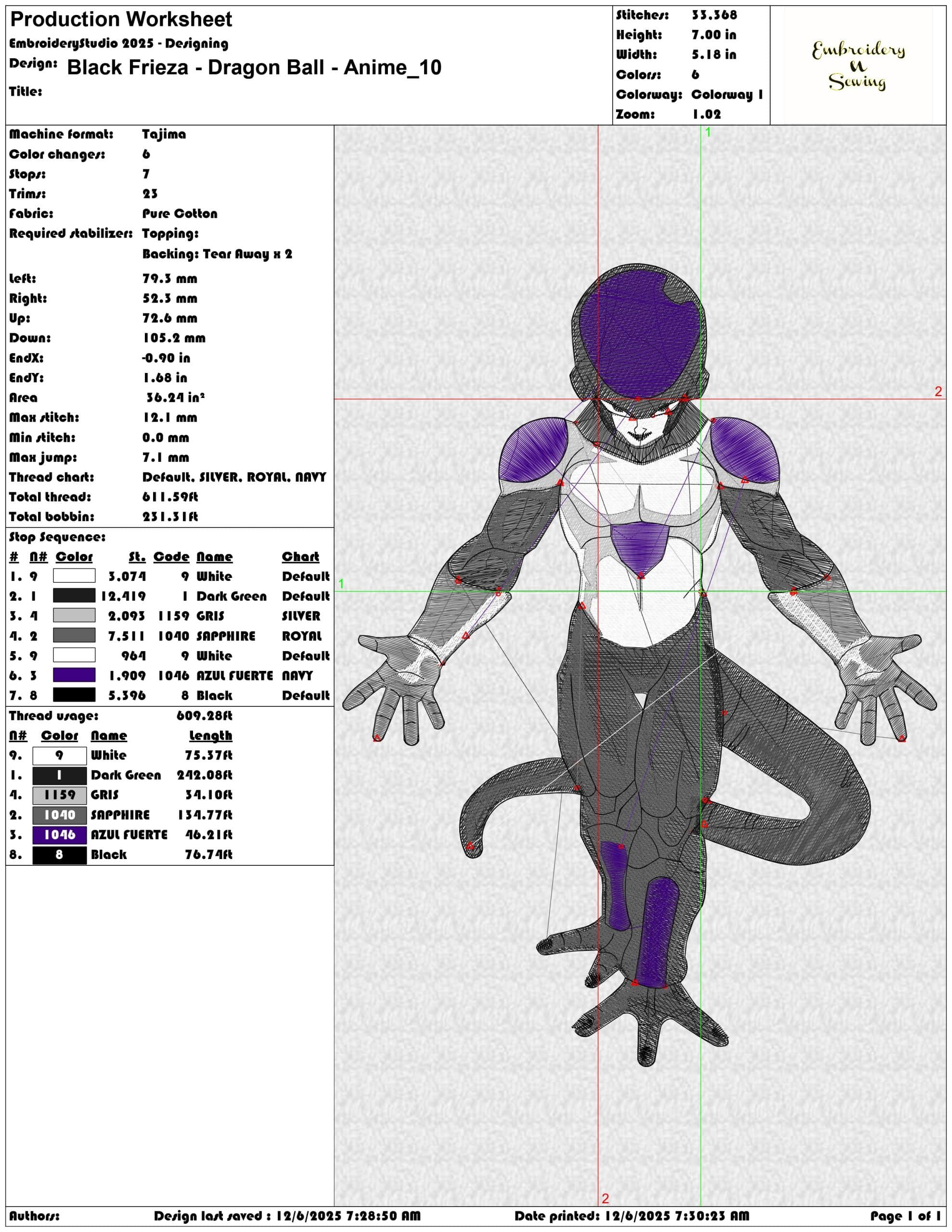Viewport: 952px width, 1232px height.
Task: Click the Black swatch in stop 7
Action: click(x=74, y=695)
